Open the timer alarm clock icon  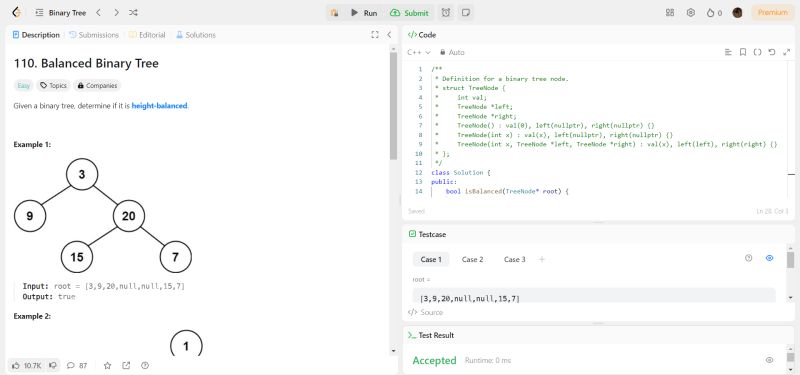point(446,13)
